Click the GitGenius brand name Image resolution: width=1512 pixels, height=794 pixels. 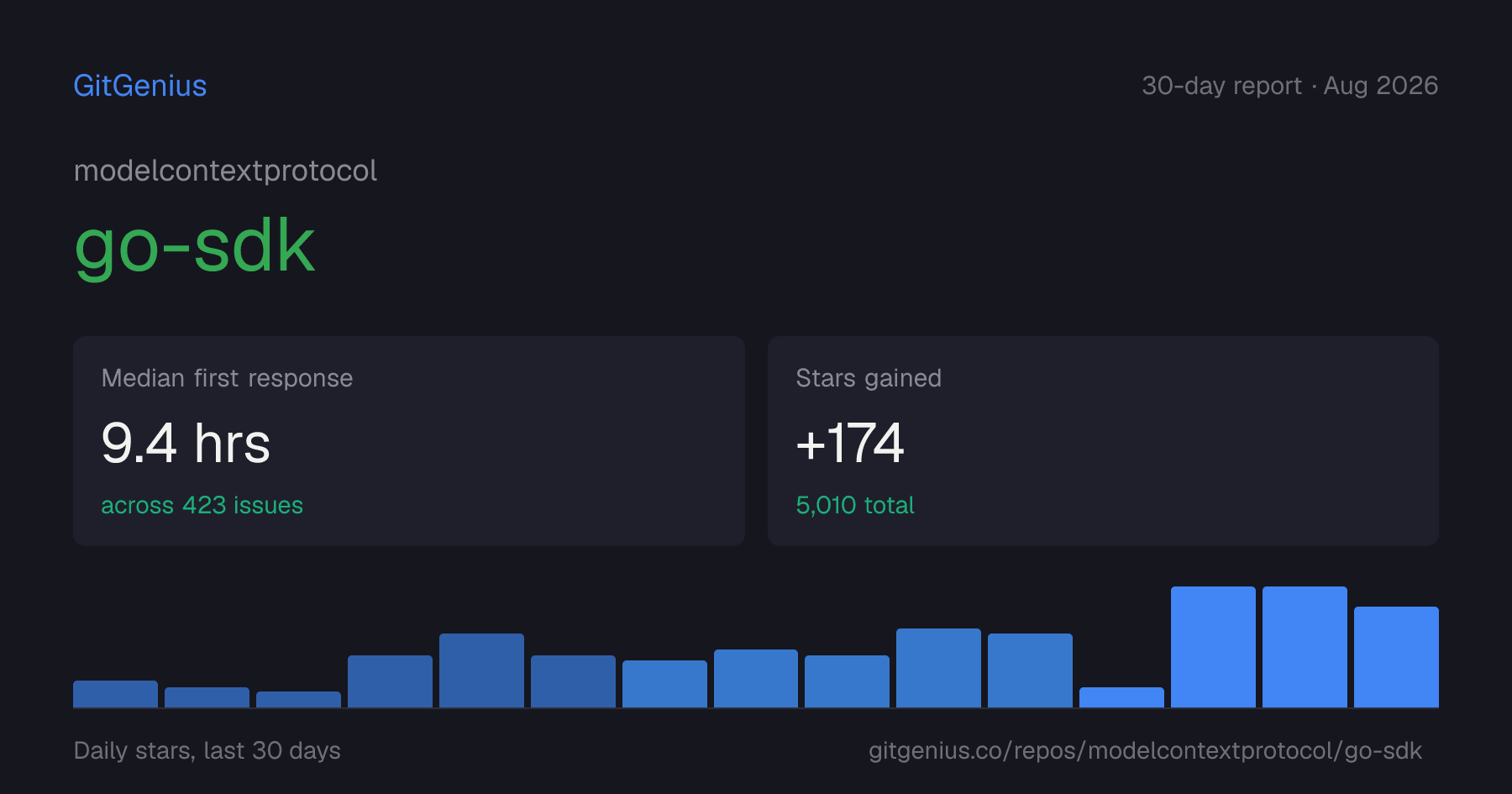140,86
